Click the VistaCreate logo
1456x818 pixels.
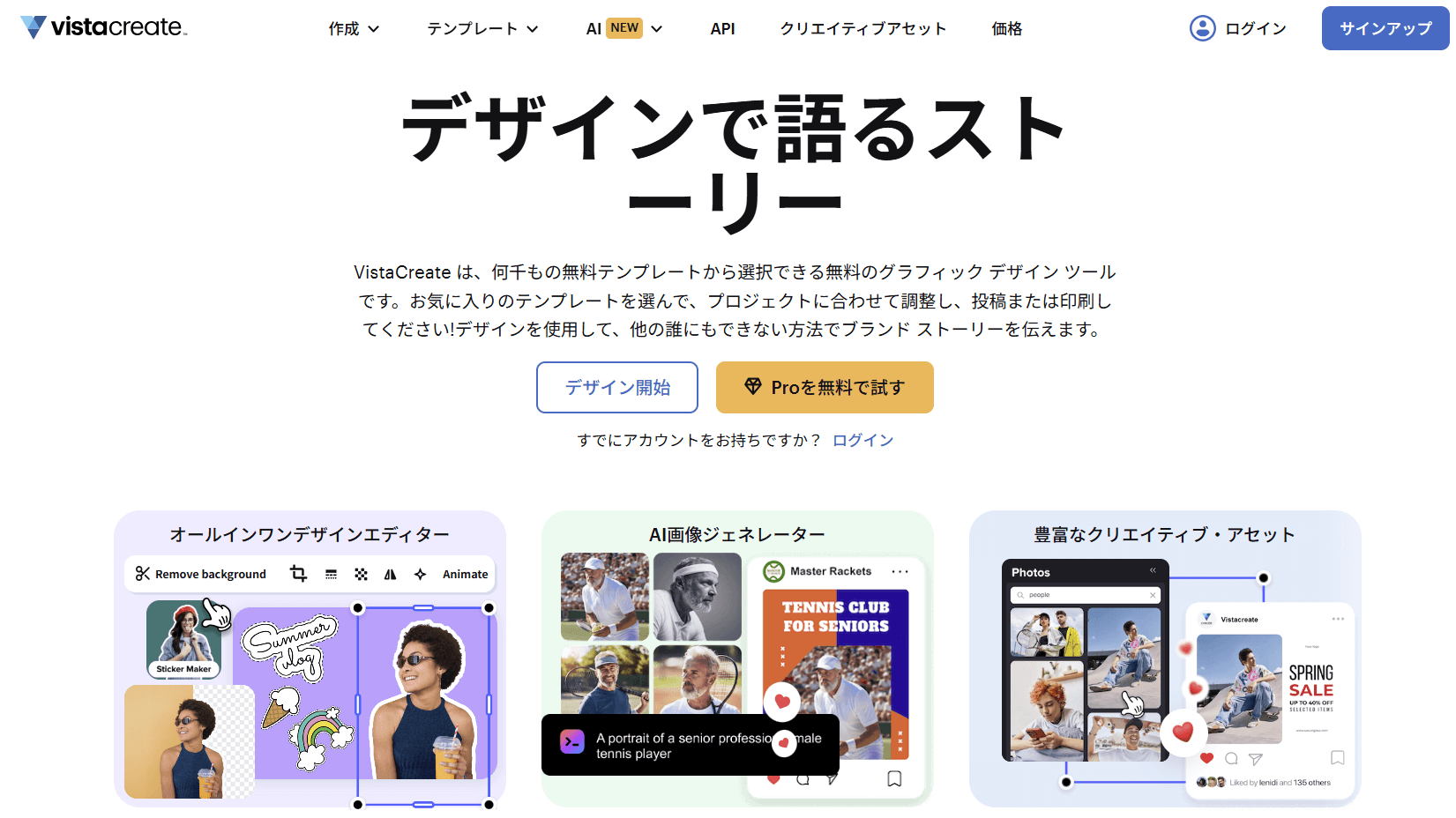(x=104, y=27)
